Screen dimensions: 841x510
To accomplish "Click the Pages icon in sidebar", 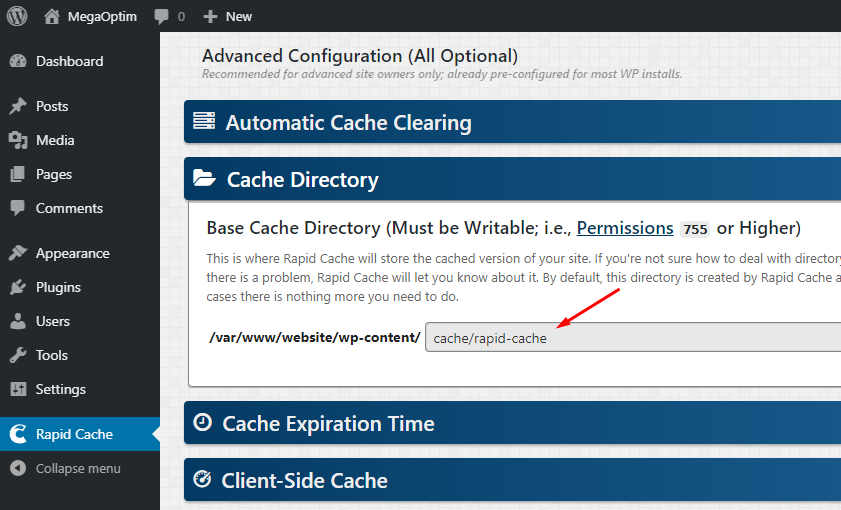I will coord(18,174).
